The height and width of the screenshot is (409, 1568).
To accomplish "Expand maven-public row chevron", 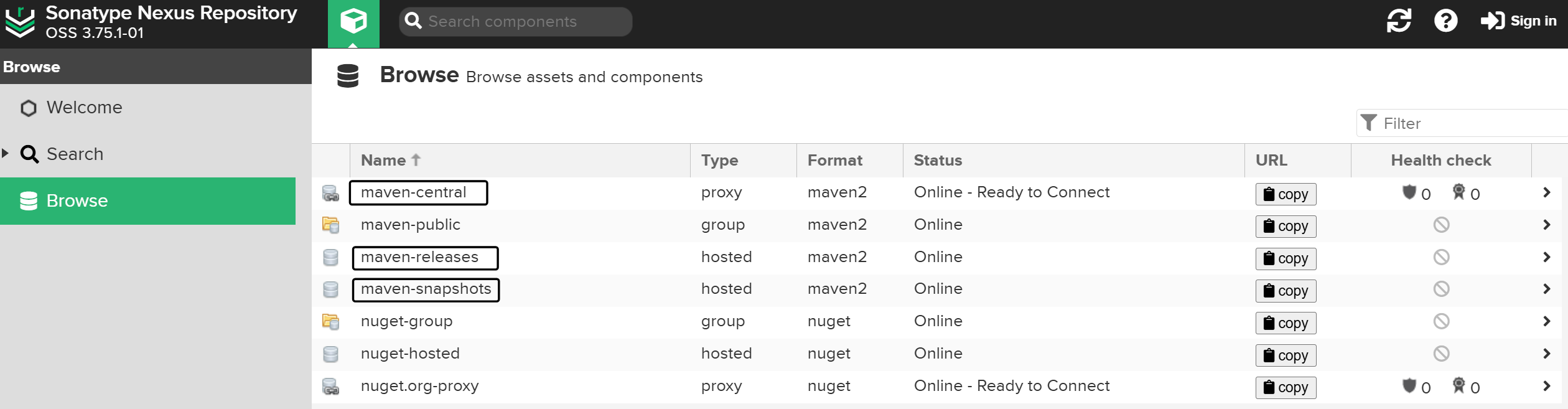I will coord(1547,225).
